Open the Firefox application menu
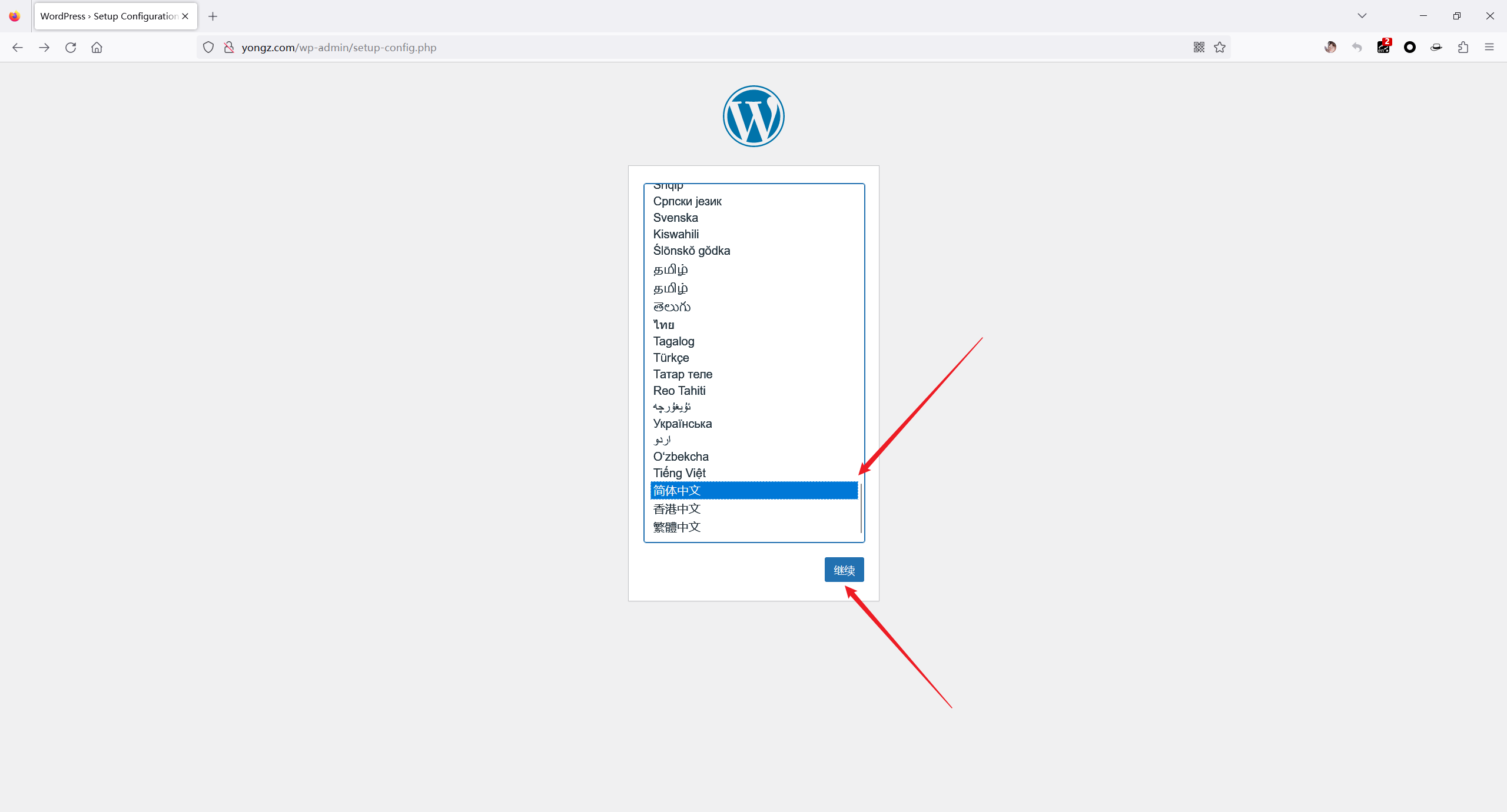This screenshot has height=812, width=1507. pyautogui.click(x=1489, y=48)
